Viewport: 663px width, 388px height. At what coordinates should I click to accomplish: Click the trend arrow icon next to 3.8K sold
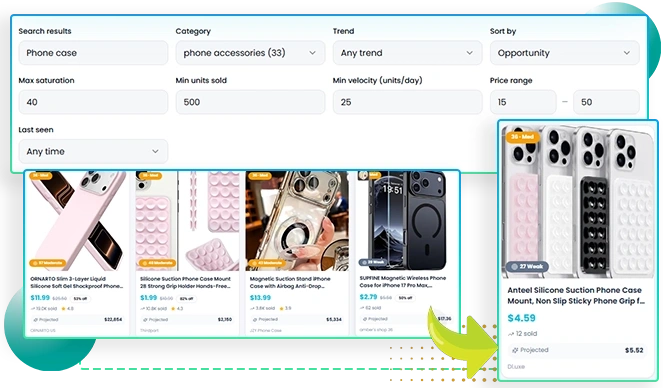click(252, 309)
